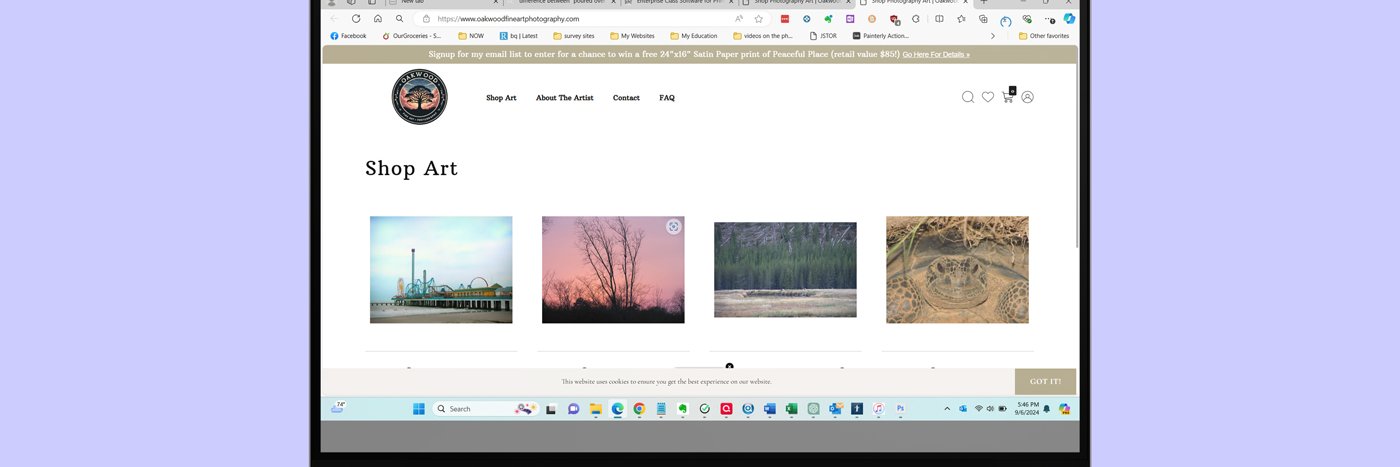Open the NOW bookmarks folder
Image resolution: width=1400 pixels, height=467 pixels.
click(x=471, y=36)
